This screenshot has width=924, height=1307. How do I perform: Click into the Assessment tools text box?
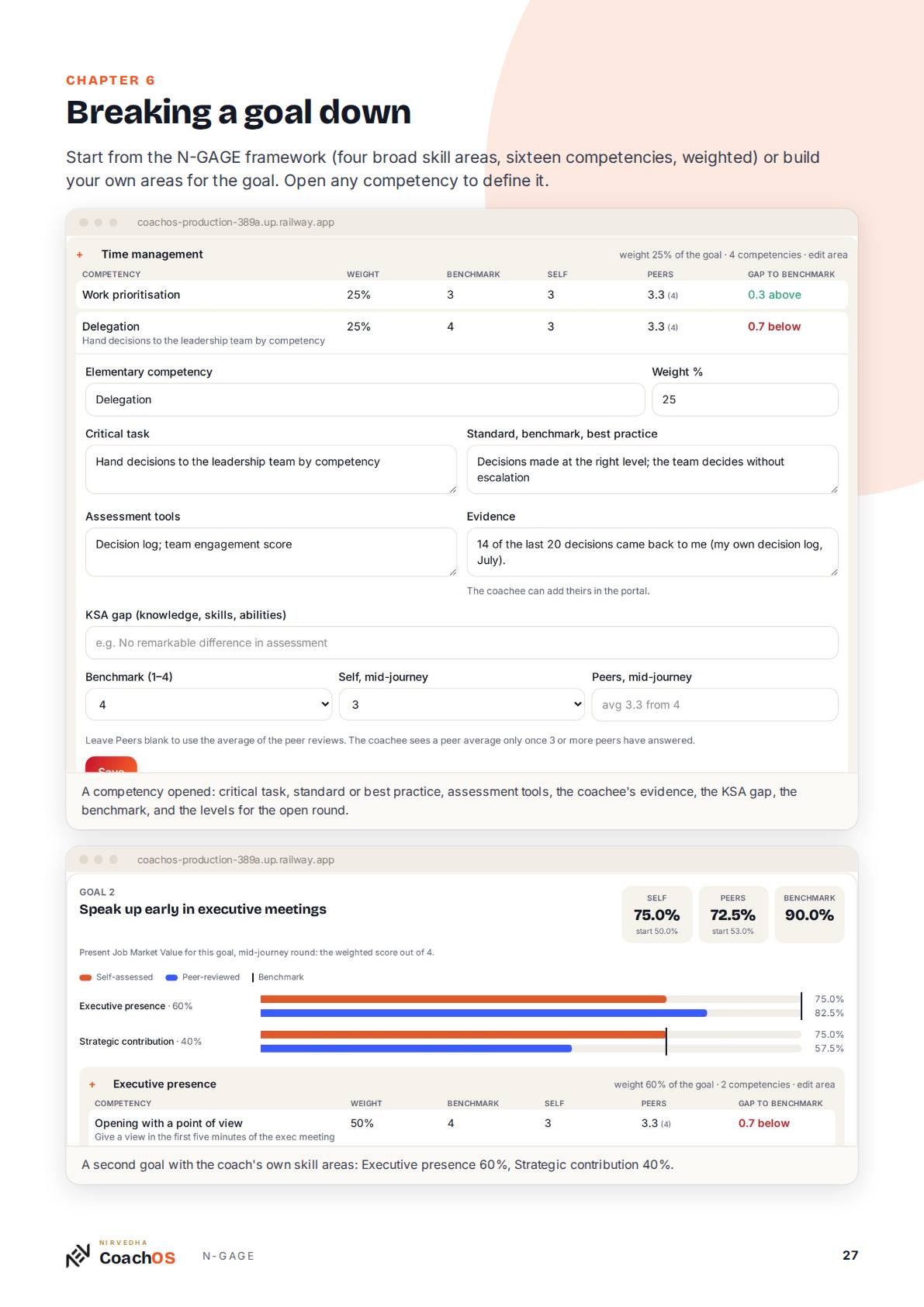point(271,552)
